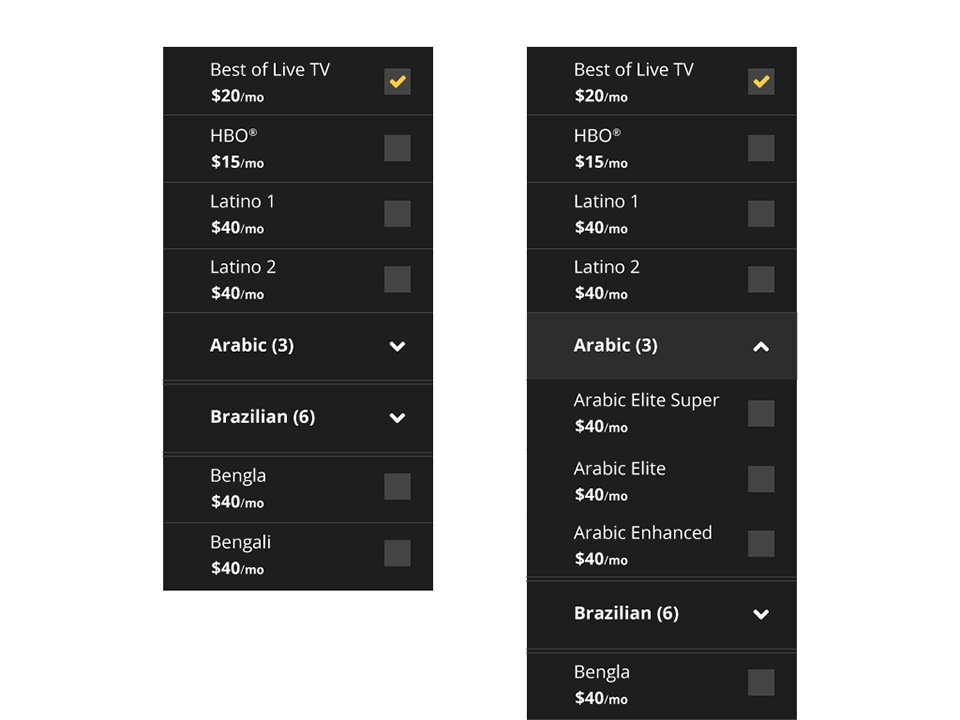The image size is (960, 720).
Task: Select Latino 1 checkbox in right list
Action: (x=761, y=214)
